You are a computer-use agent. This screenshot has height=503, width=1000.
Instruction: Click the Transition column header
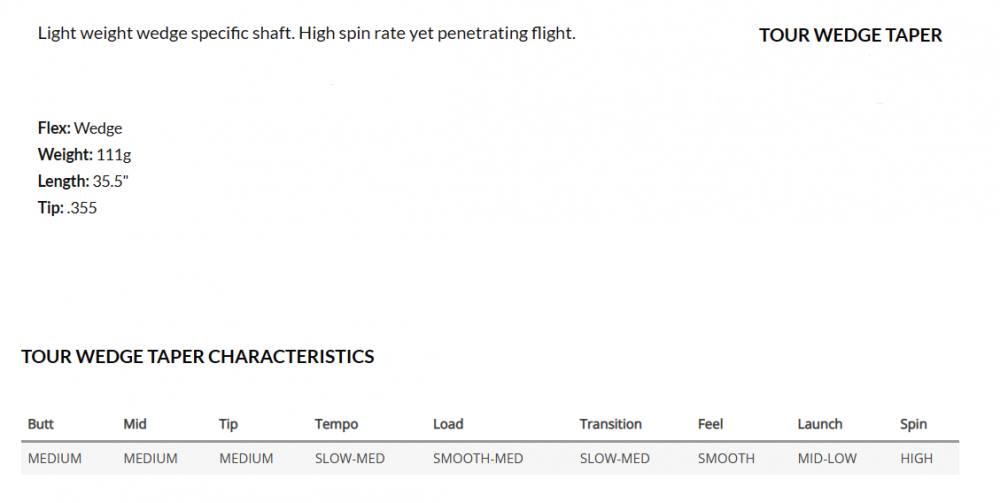click(x=610, y=424)
